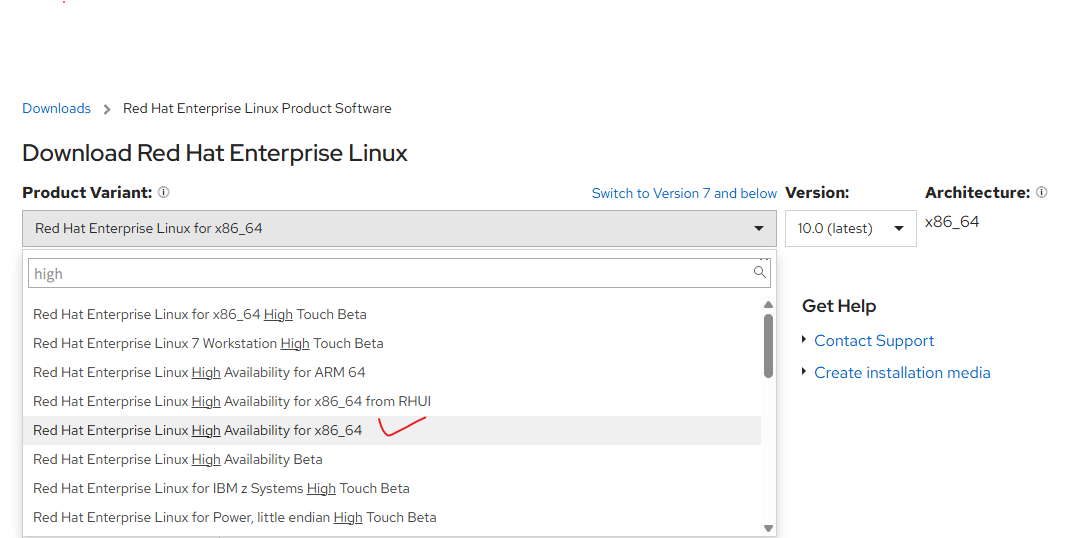Click Red Hat Enterprise Linux Product Software breadcrumb
The height and width of the screenshot is (538, 1076).
[x=257, y=108]
